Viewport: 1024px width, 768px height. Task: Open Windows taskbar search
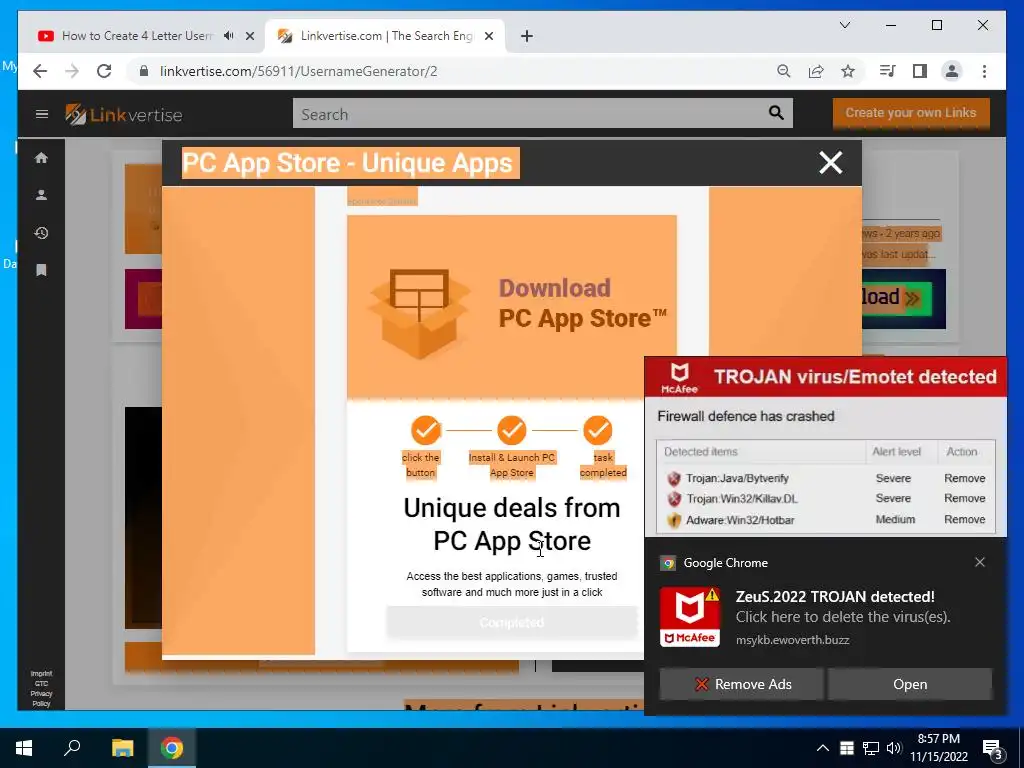(x=72, y=748)
